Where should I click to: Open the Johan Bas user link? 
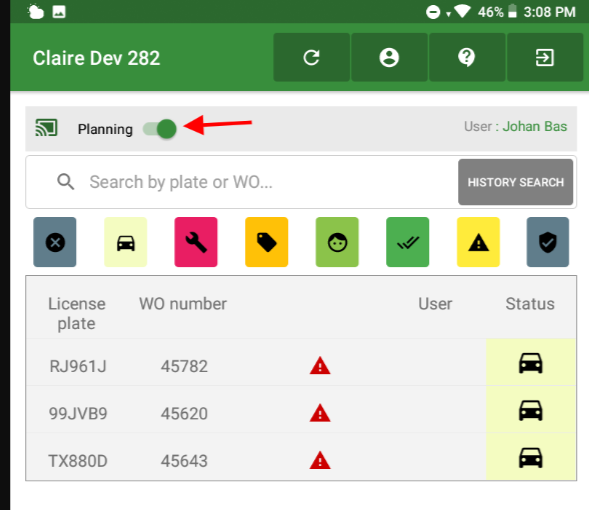535,127
